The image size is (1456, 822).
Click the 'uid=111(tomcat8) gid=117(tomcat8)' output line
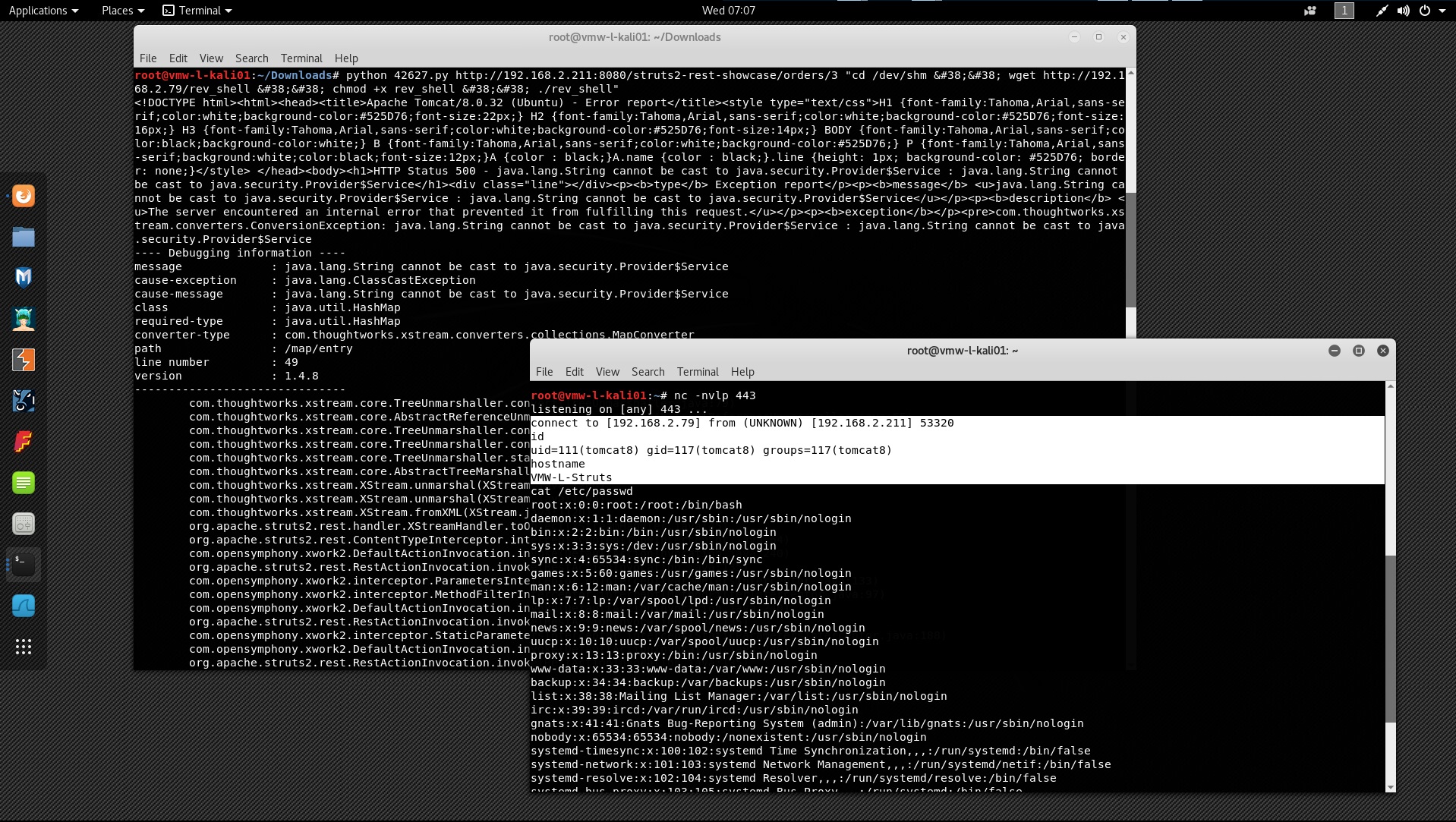711,450
